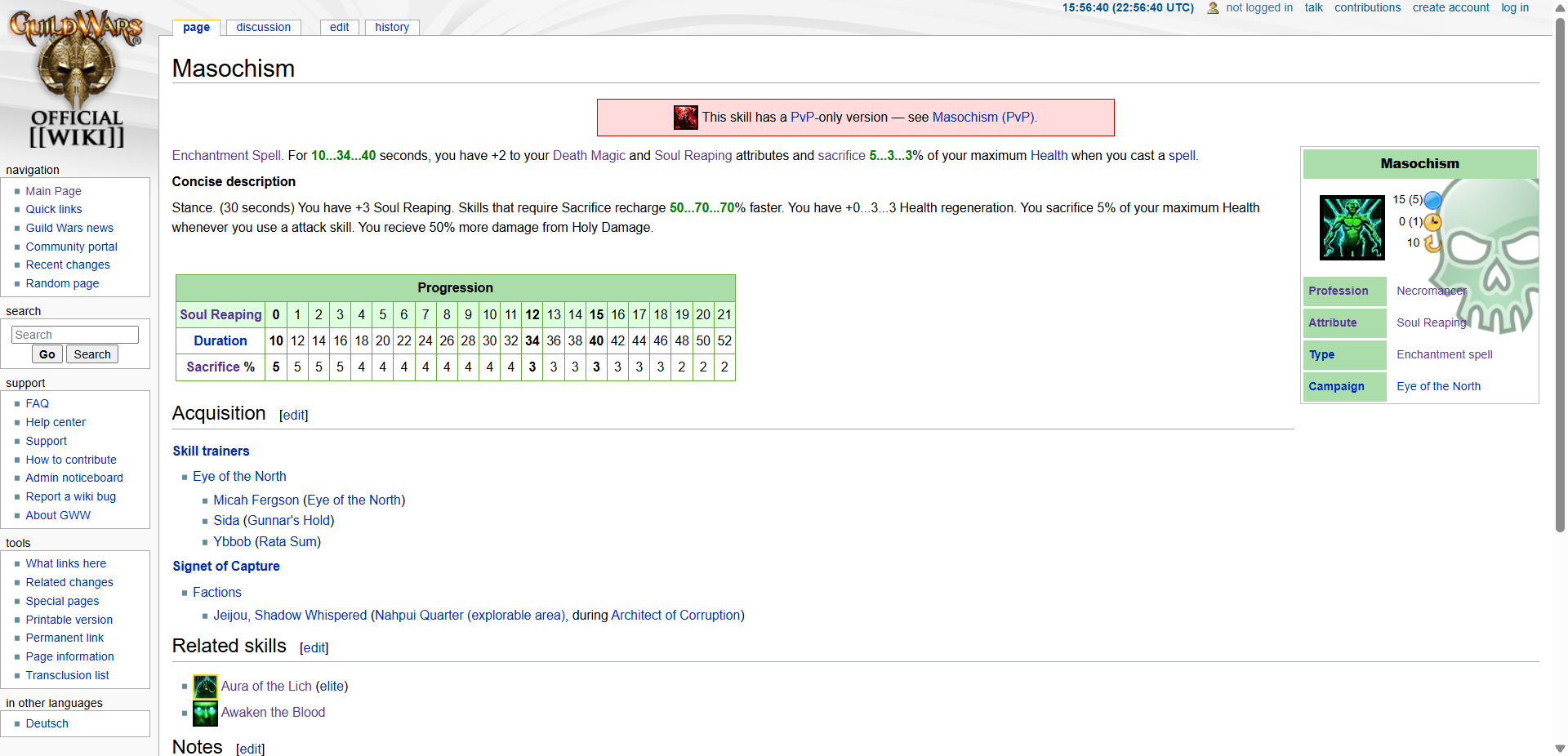Open the edit tab
The height and width of the screenshot is (756, 1568).
[x=339, y=27]
